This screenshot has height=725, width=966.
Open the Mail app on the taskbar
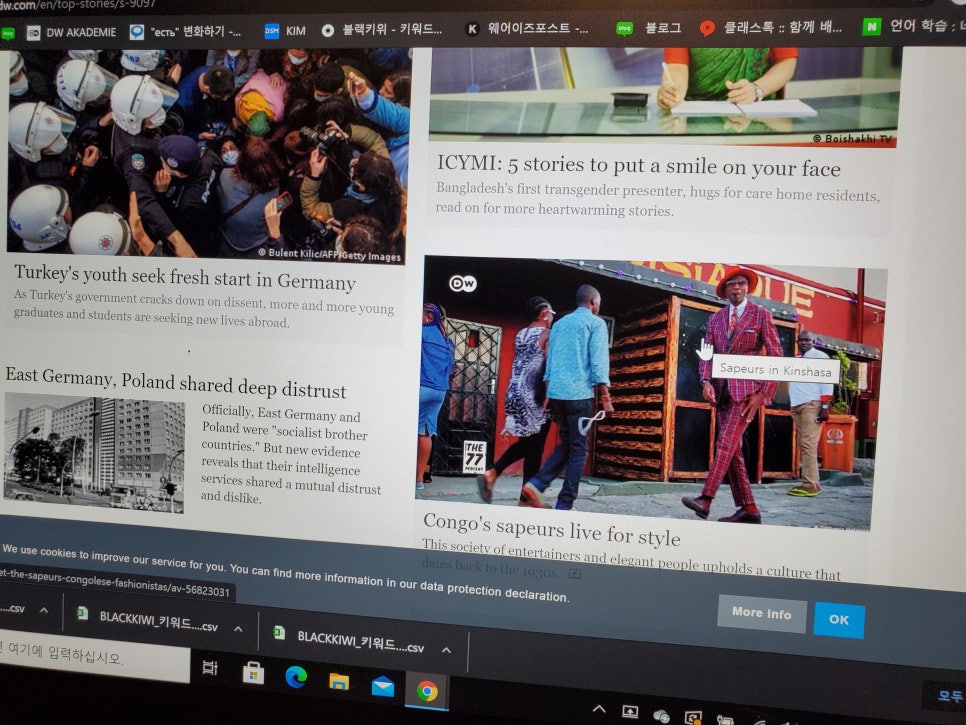click(x=383, y=686)
